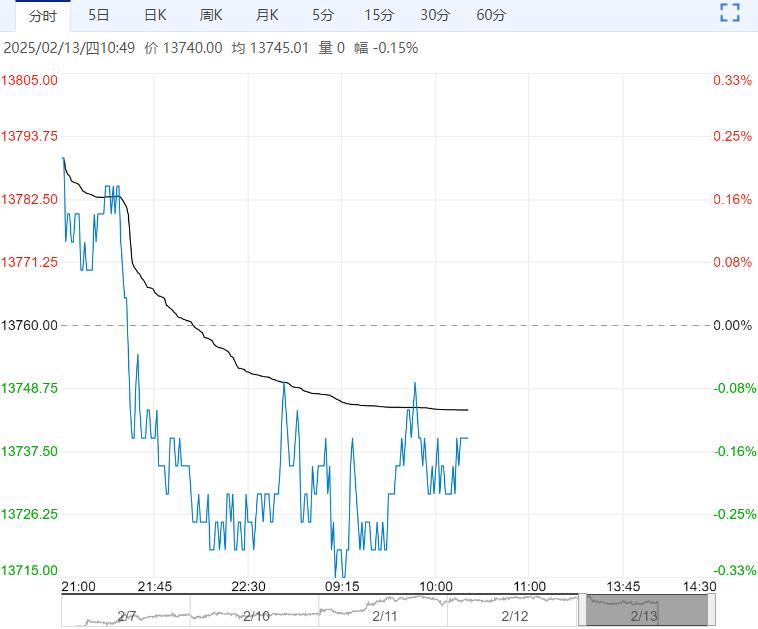
Task: Click the 0.33% top percent label
Action: [732, 80]
